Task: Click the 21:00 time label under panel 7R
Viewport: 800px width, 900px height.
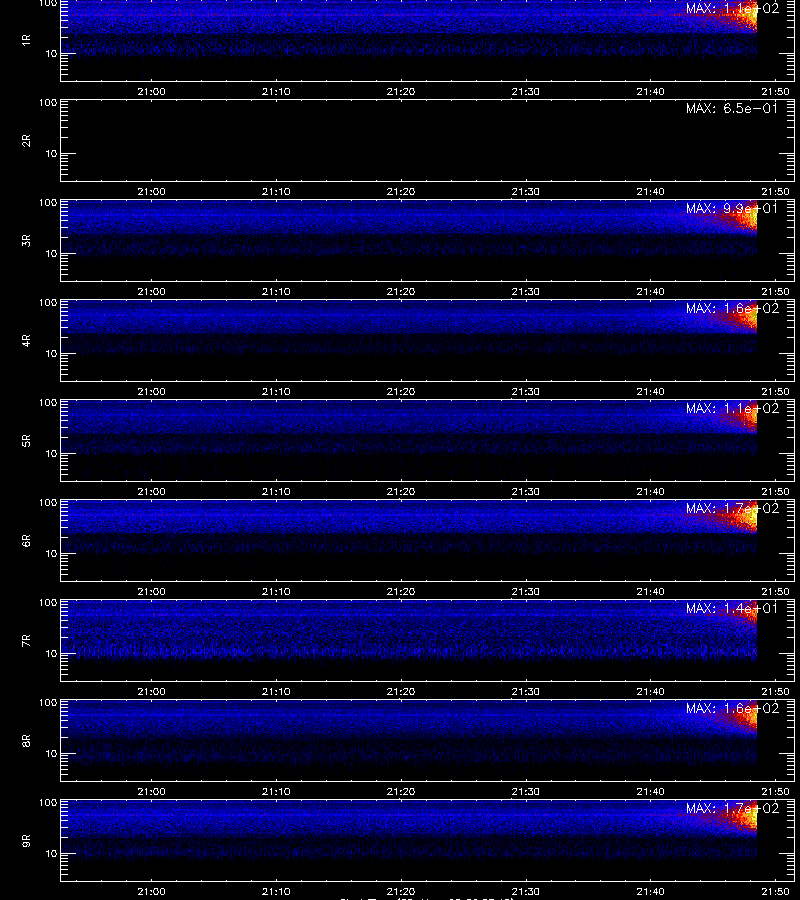Action: (152, 692)
